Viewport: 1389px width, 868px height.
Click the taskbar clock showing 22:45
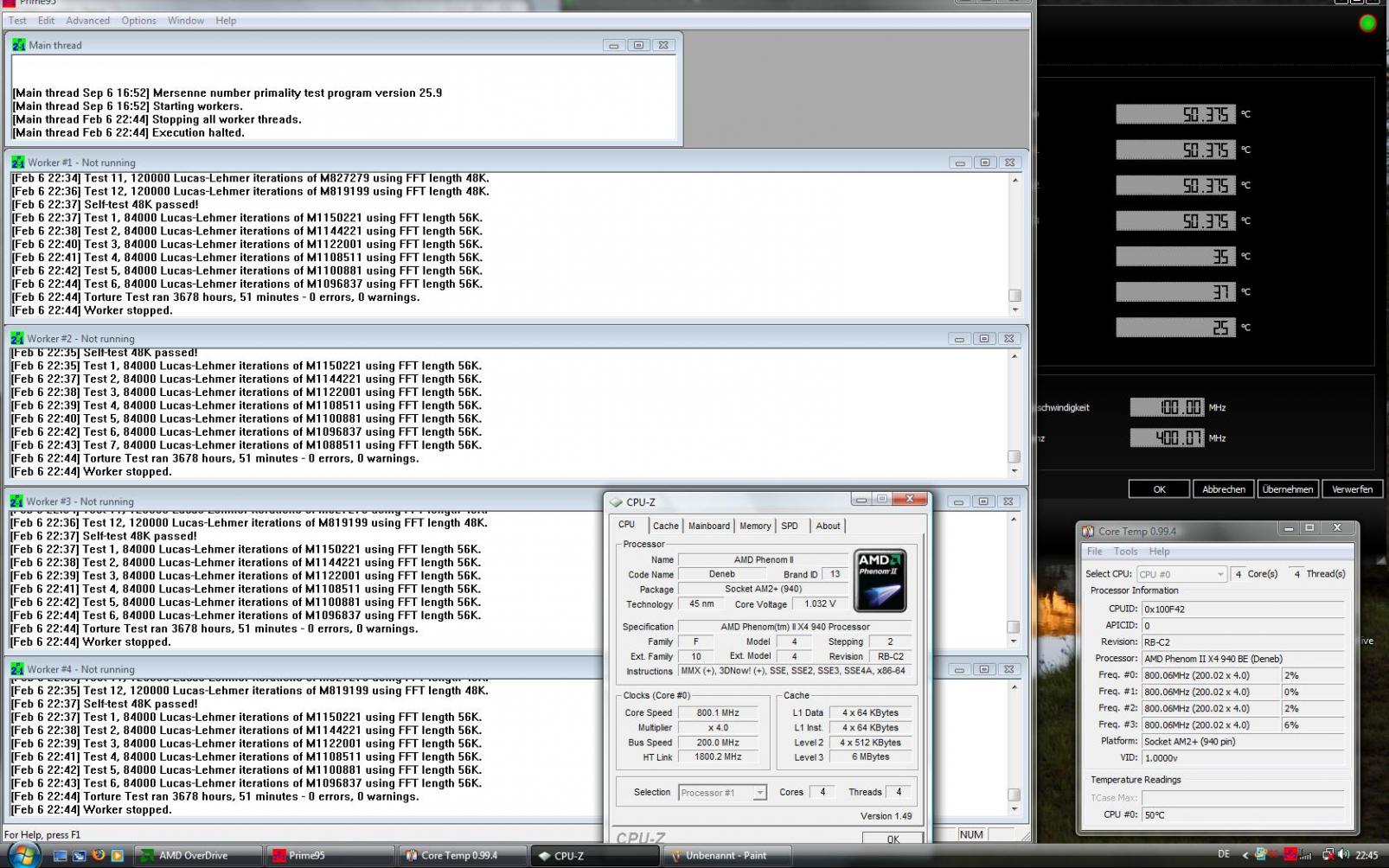click(1367, 855)
